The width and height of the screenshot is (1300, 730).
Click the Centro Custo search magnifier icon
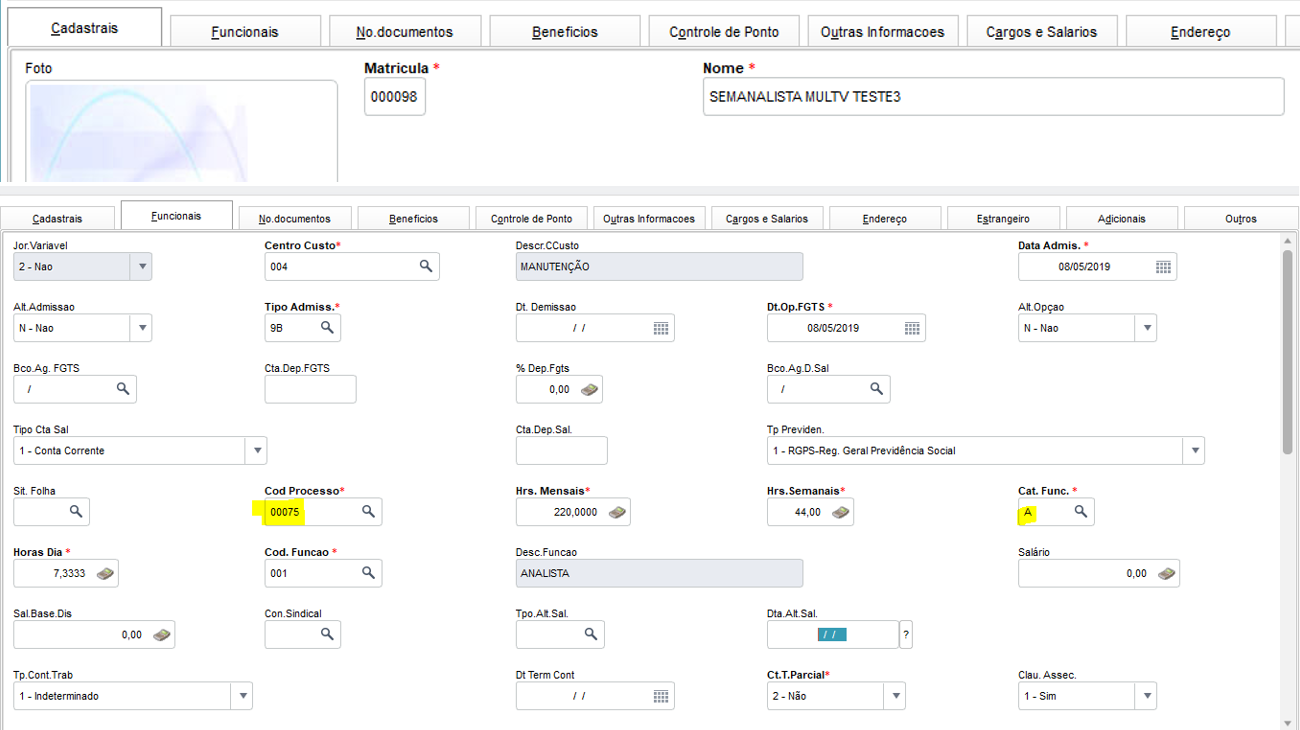[426, 266]
